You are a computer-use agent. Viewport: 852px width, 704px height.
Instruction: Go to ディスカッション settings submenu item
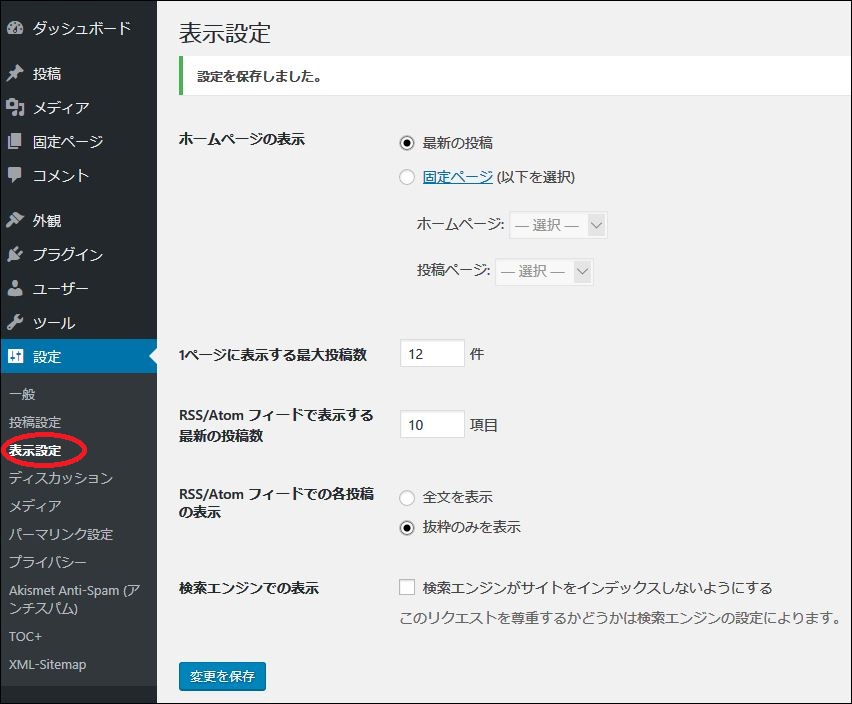coord(61,478)
